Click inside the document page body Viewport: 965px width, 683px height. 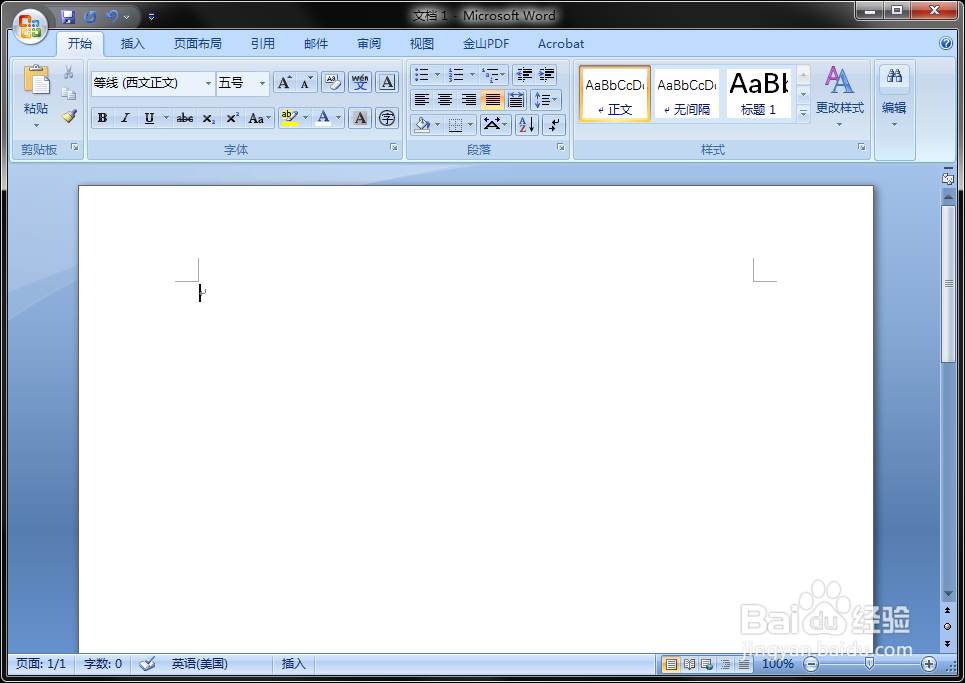point(476,418)
